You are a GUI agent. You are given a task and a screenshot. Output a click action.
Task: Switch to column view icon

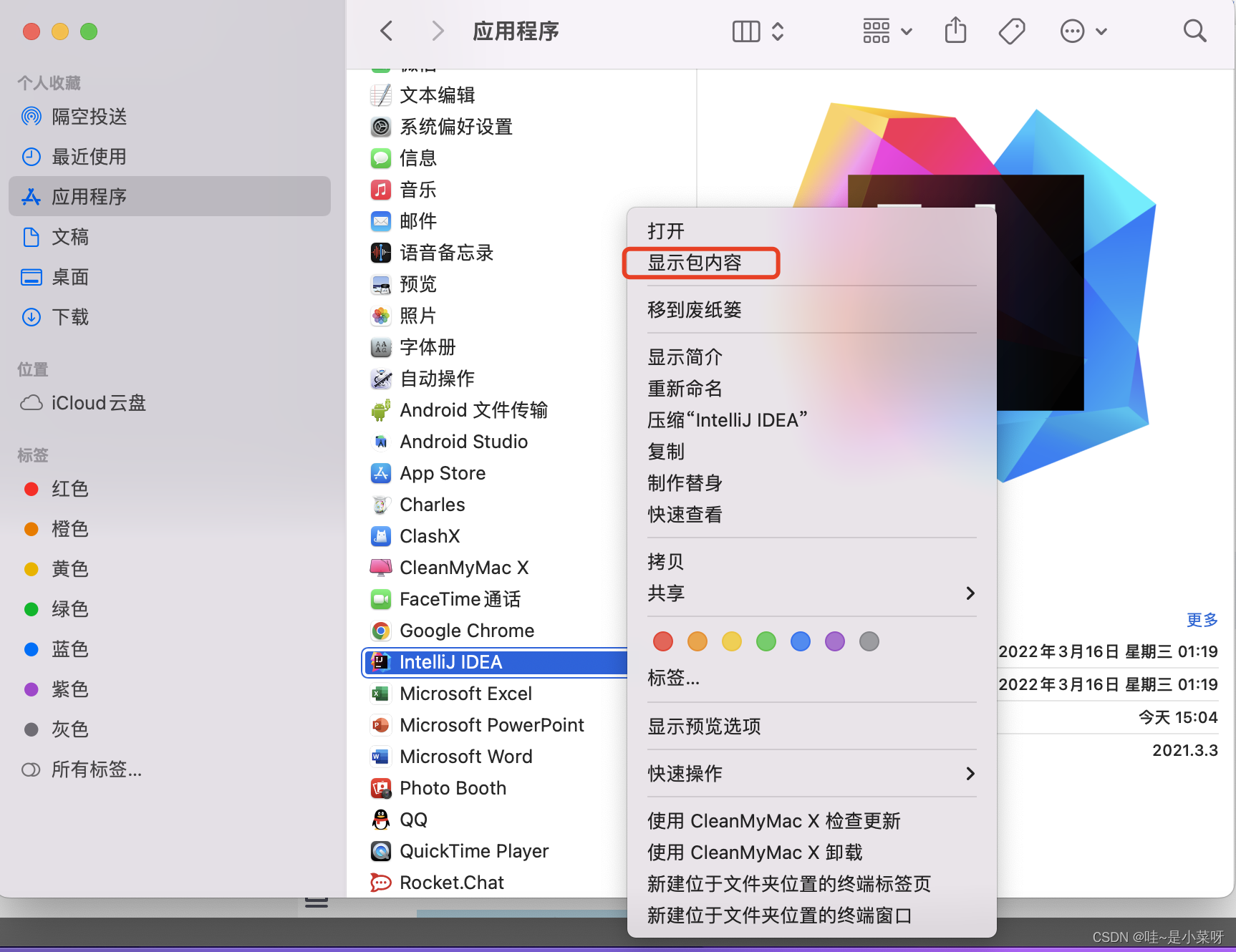(x=746, y=31)
